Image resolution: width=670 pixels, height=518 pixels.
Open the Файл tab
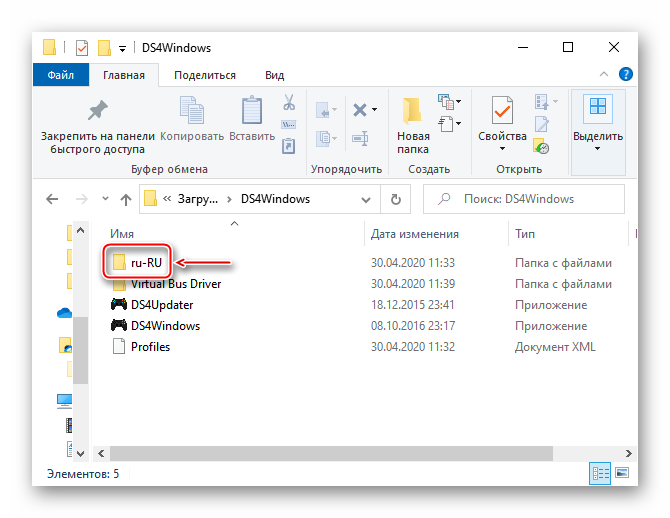pos(61,75)
